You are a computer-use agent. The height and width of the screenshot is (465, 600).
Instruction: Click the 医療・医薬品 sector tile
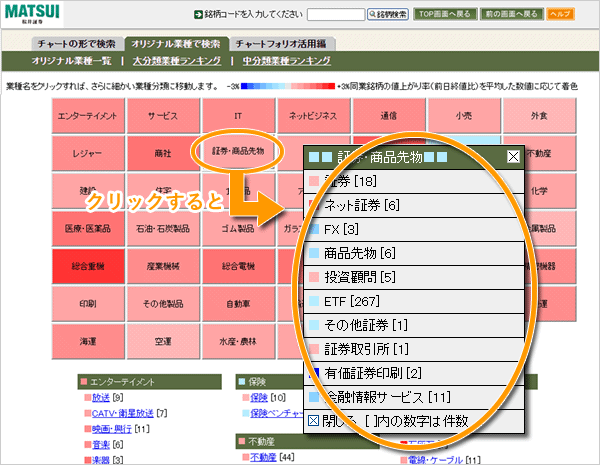coord(88,228)
